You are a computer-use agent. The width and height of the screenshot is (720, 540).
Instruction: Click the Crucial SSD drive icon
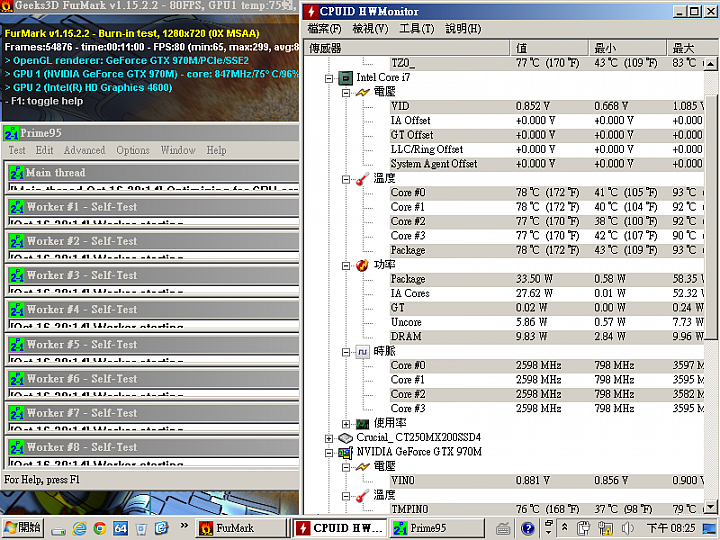(345, 438)
